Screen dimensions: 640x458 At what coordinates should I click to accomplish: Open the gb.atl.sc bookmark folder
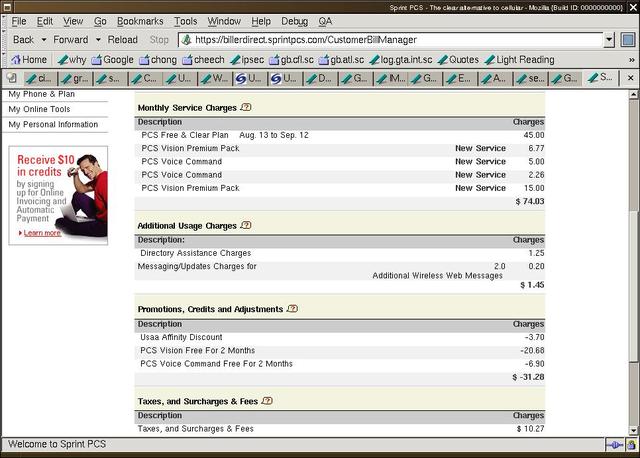(341, 60)
